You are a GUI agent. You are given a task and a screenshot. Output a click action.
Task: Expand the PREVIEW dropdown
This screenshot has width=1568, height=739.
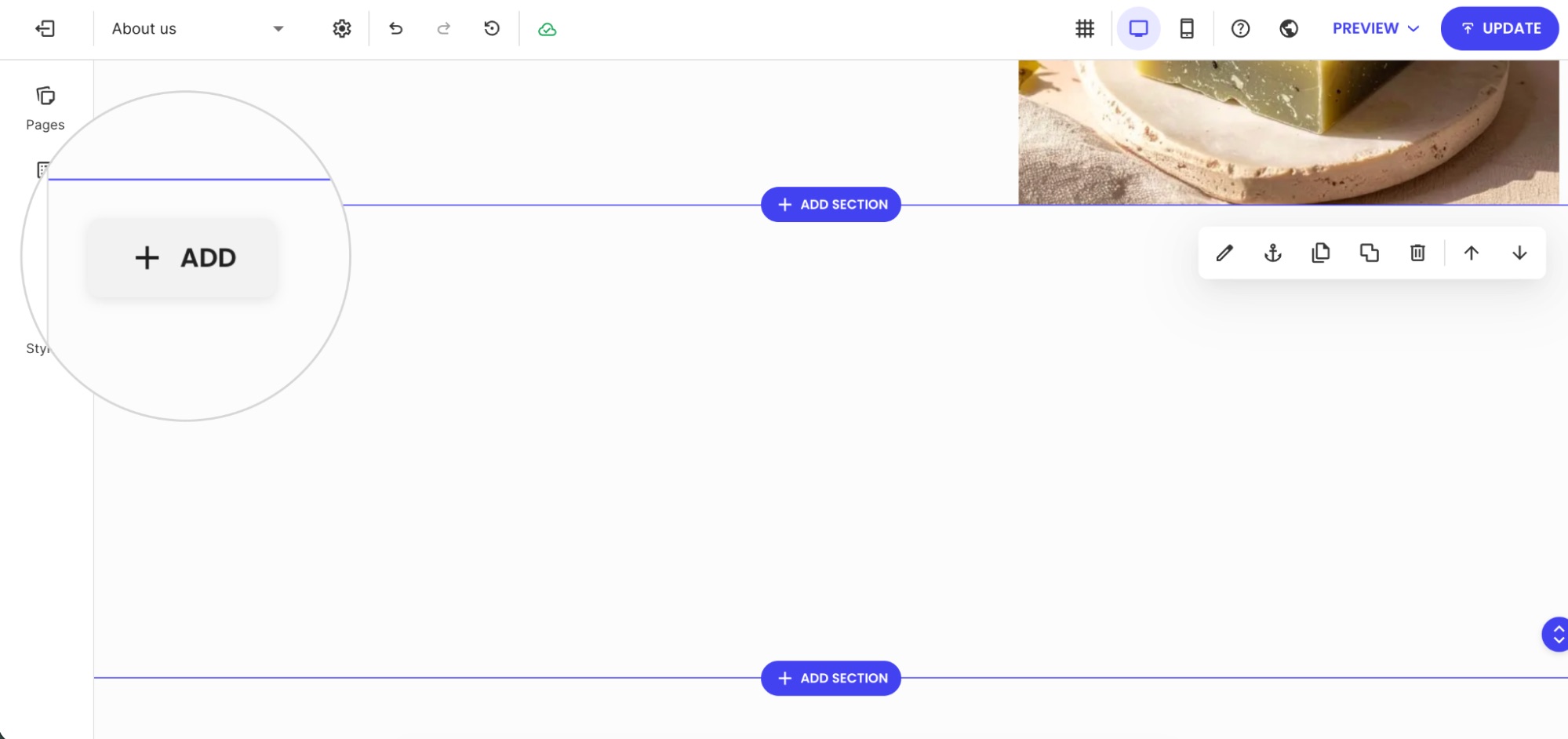click(x=1376, y=29)
